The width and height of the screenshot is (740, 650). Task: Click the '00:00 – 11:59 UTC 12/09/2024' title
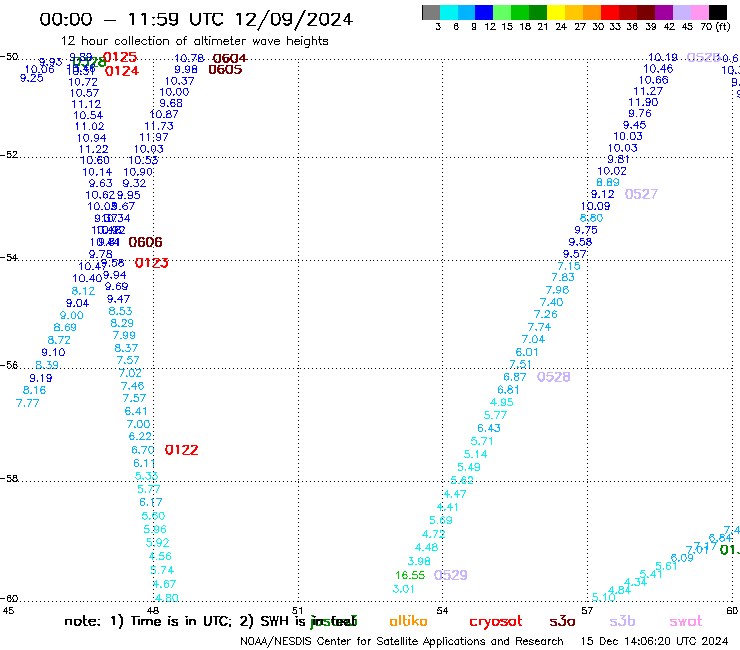click(196, 19)
